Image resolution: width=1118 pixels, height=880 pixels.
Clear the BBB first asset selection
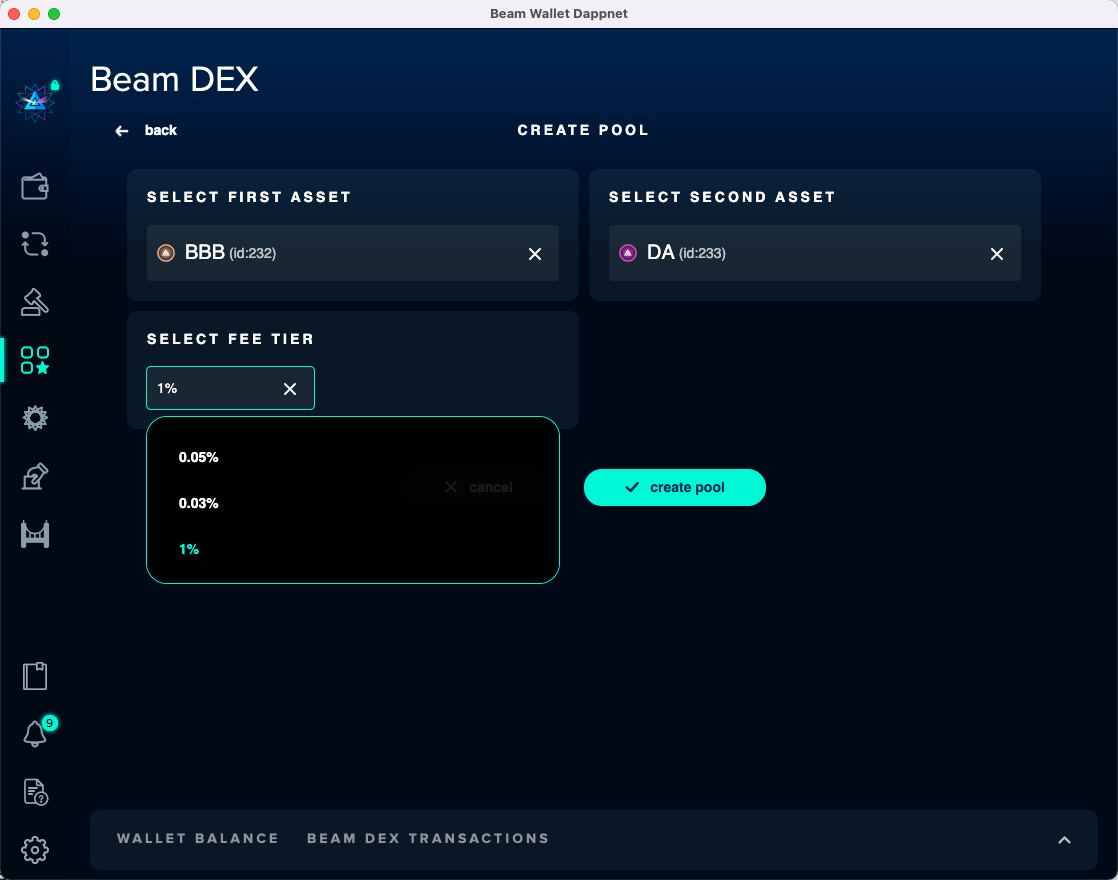[535, 254]
